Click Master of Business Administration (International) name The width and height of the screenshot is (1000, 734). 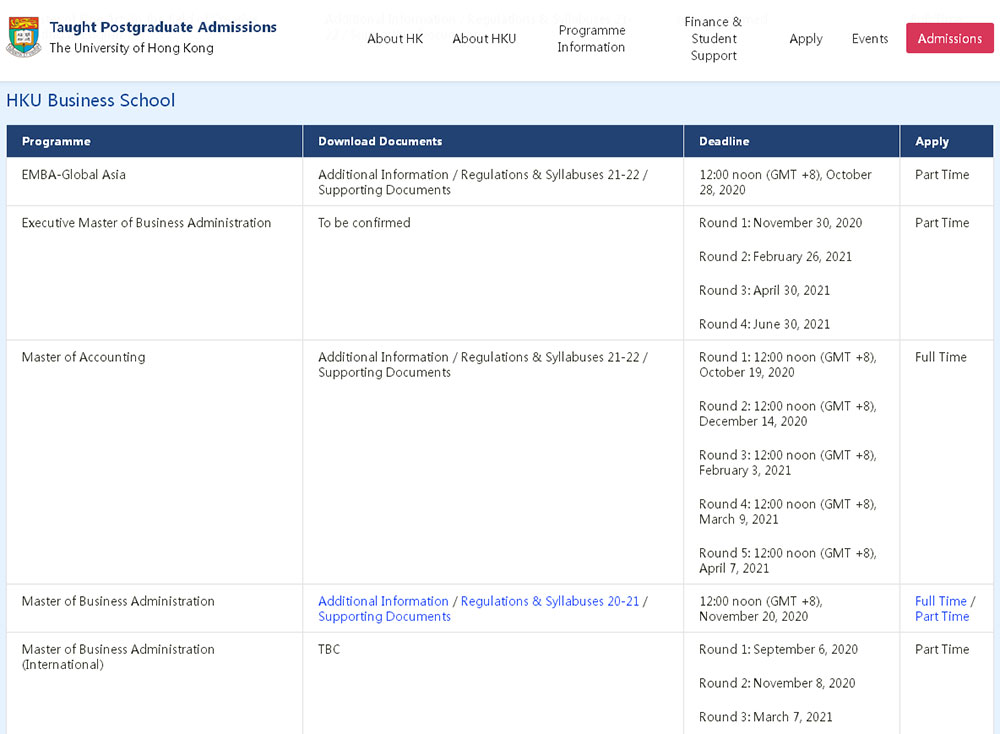(x=118, y=657)
